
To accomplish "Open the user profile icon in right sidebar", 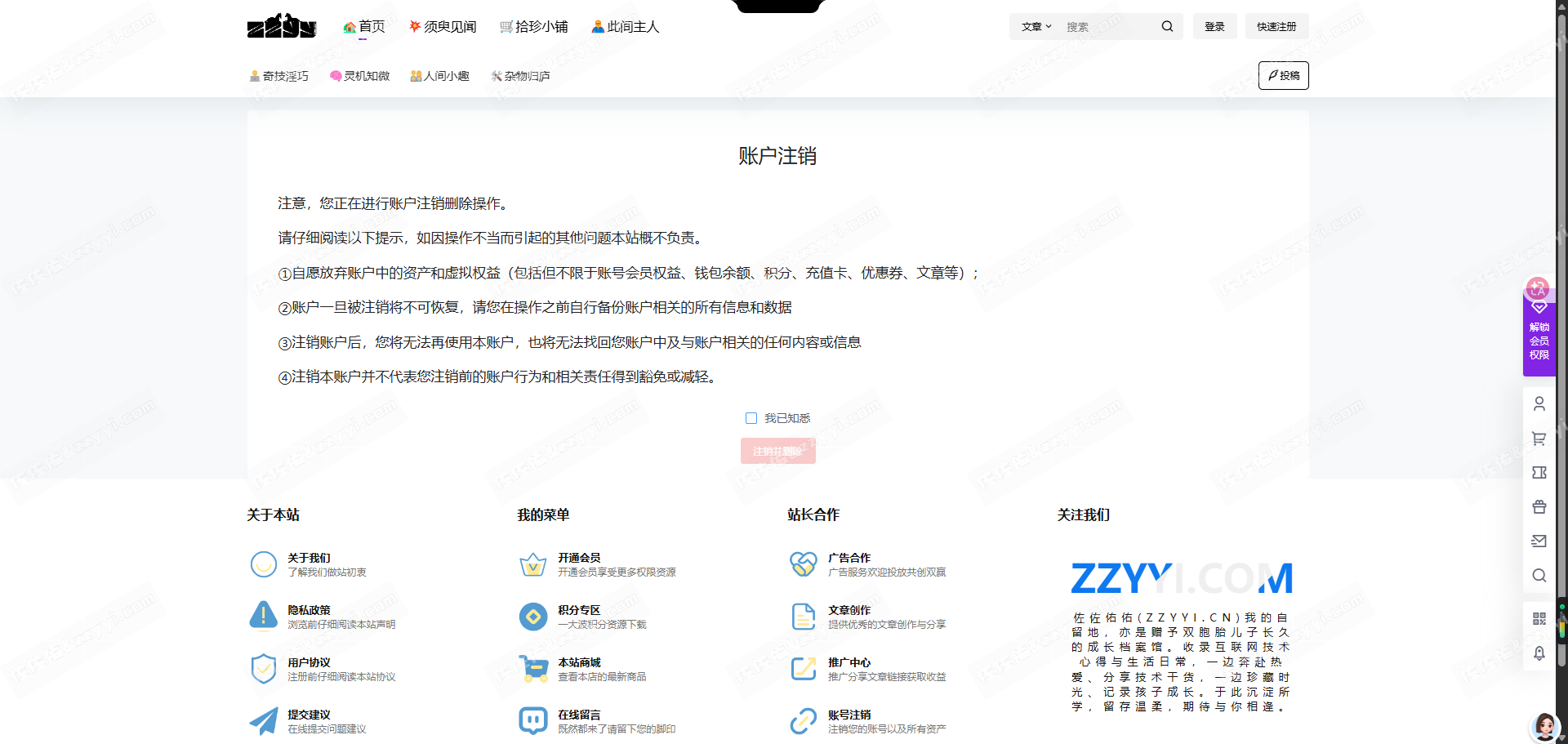I will 1539,403.
